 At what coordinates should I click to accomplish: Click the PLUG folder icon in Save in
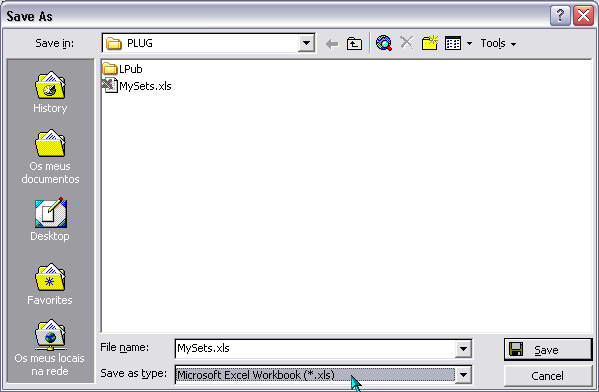tap(113, 43)
